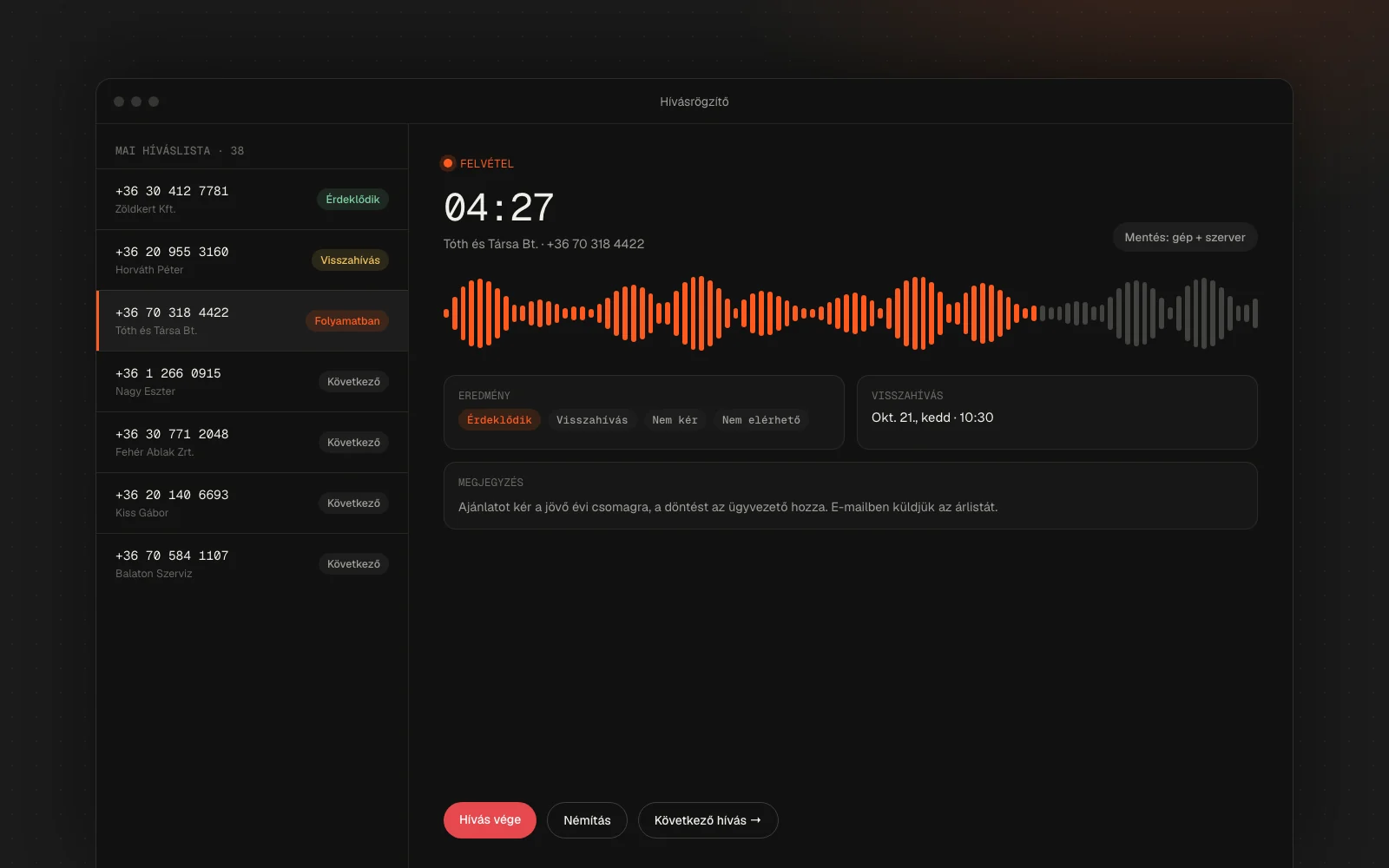This screenshot has width=1389, height=868.
Task: Select the Visszahívás result chip
Action: coord(592,420)
